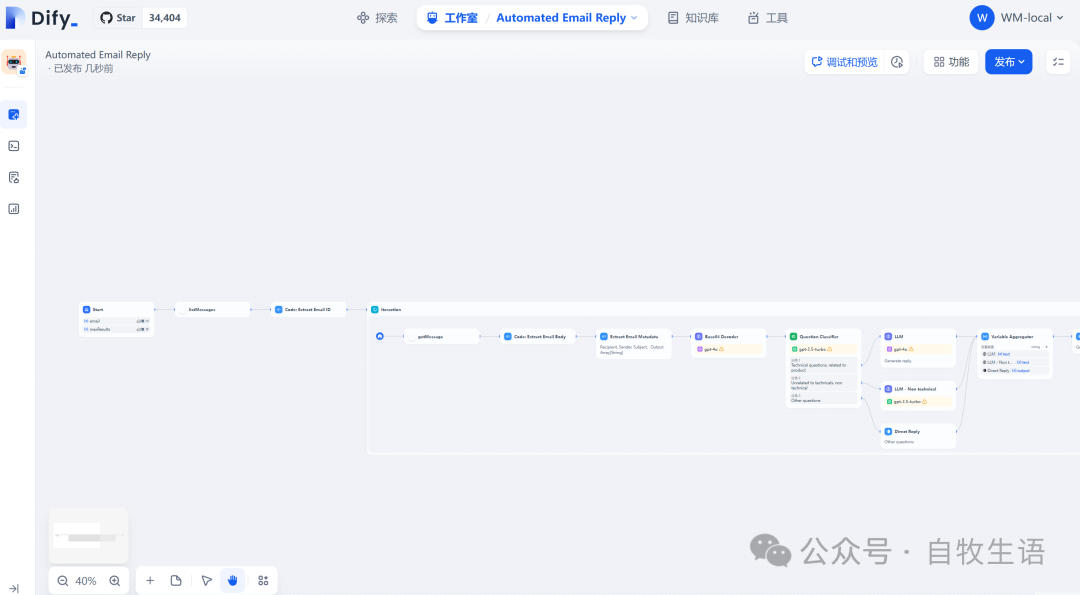Click gpt-4o model in Base64 Decoder
Screen dimensions: 1080x595
729,349
